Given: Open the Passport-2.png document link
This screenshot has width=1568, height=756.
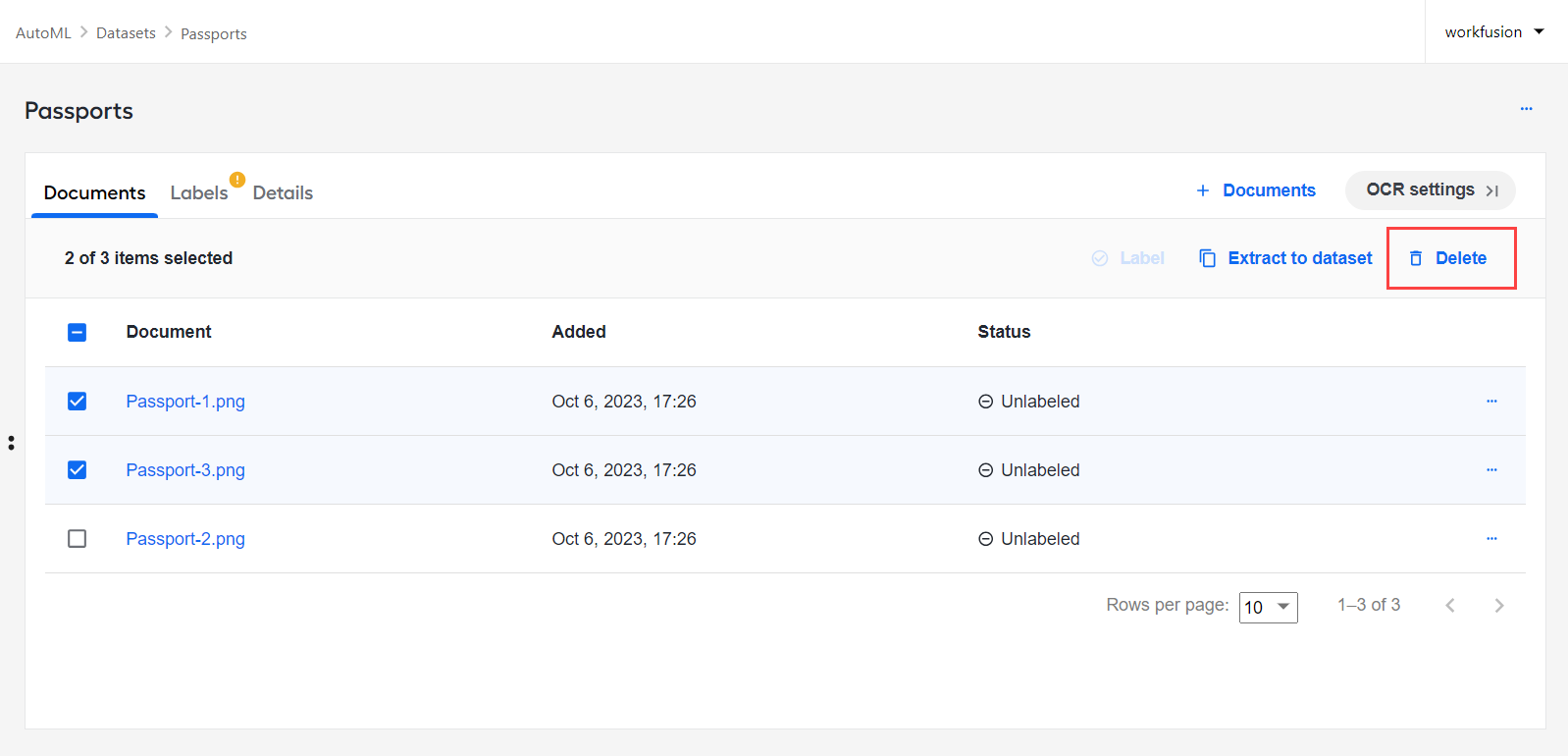Looking at the screenshot, I should pos(185,539).
